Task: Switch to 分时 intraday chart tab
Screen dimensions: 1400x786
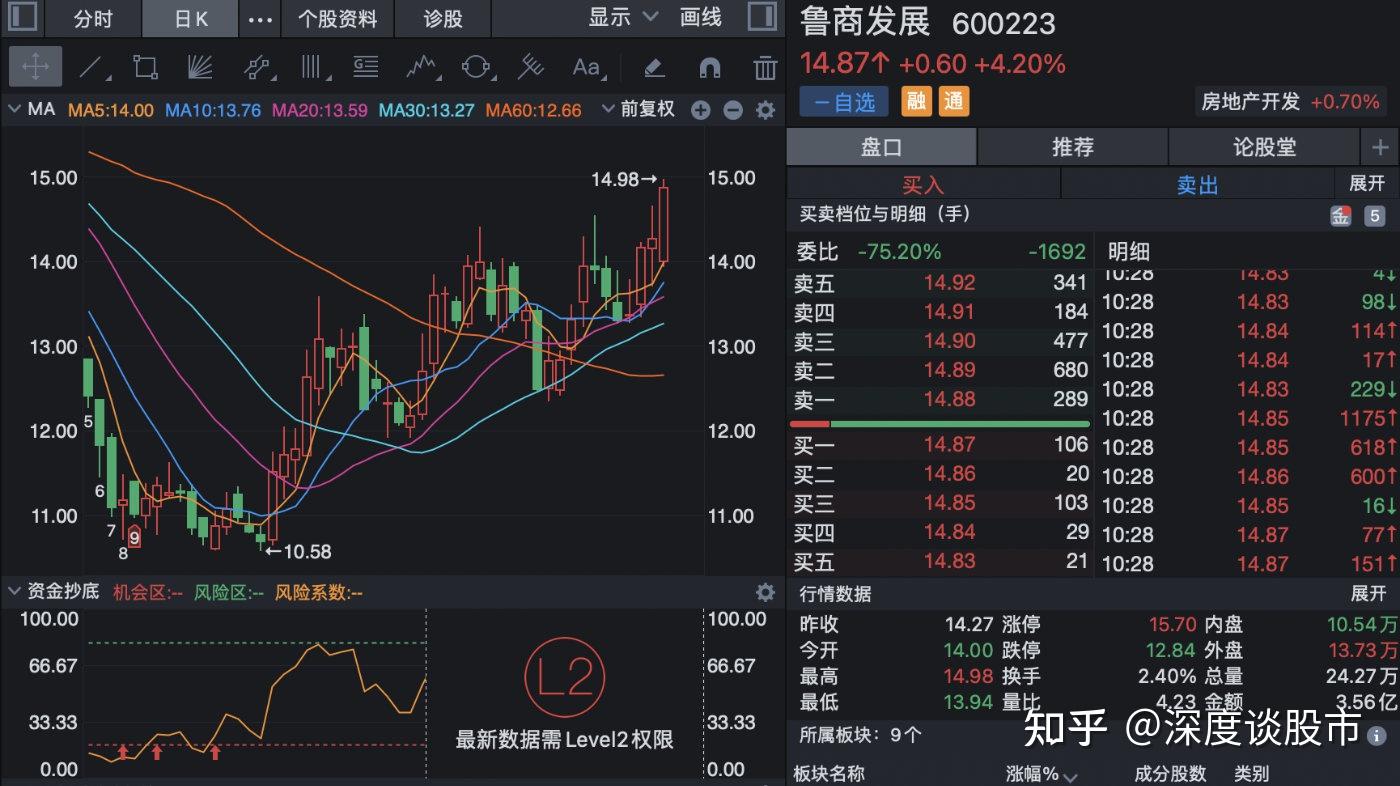Action: tap(93, 18)
